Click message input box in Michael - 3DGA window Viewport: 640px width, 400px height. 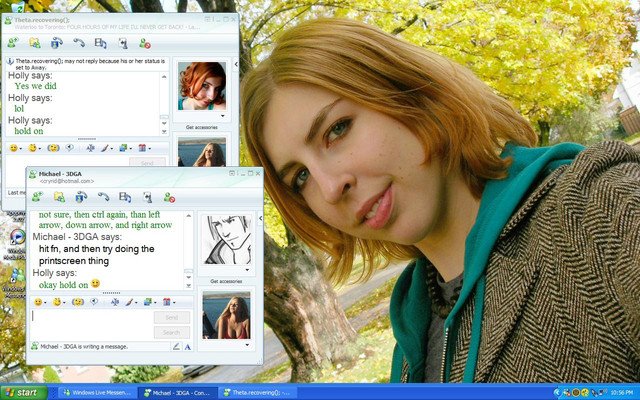91,325
